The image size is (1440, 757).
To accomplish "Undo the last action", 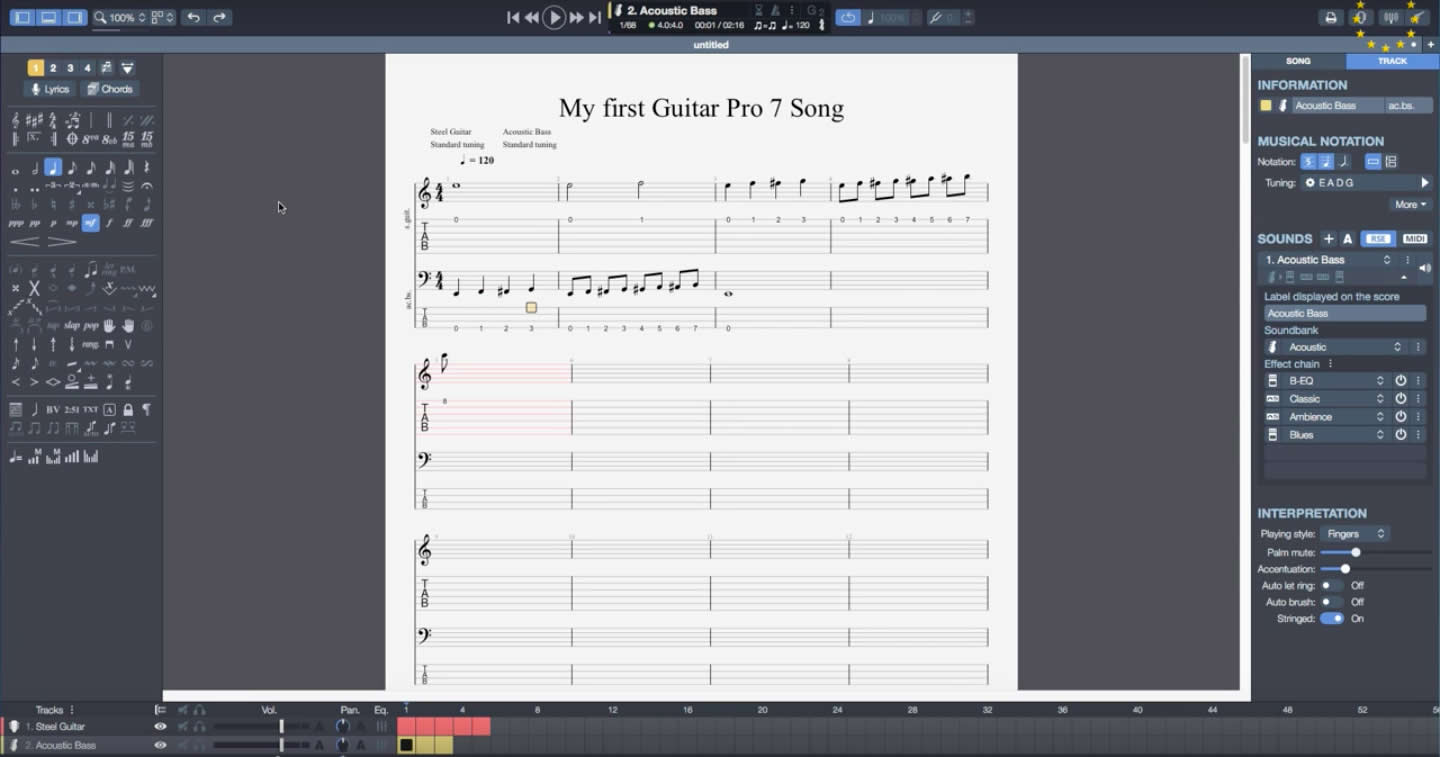I will tap(193, 17).
